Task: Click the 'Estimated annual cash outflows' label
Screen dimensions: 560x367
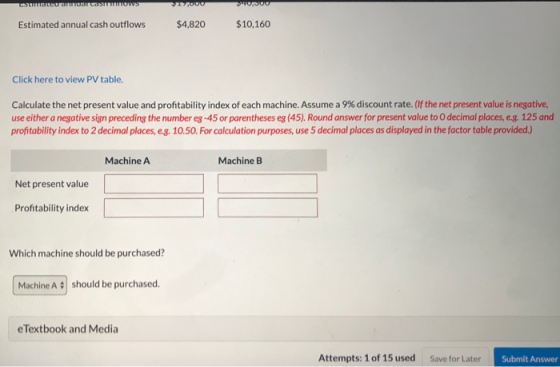Action: [x=82, y=25]
